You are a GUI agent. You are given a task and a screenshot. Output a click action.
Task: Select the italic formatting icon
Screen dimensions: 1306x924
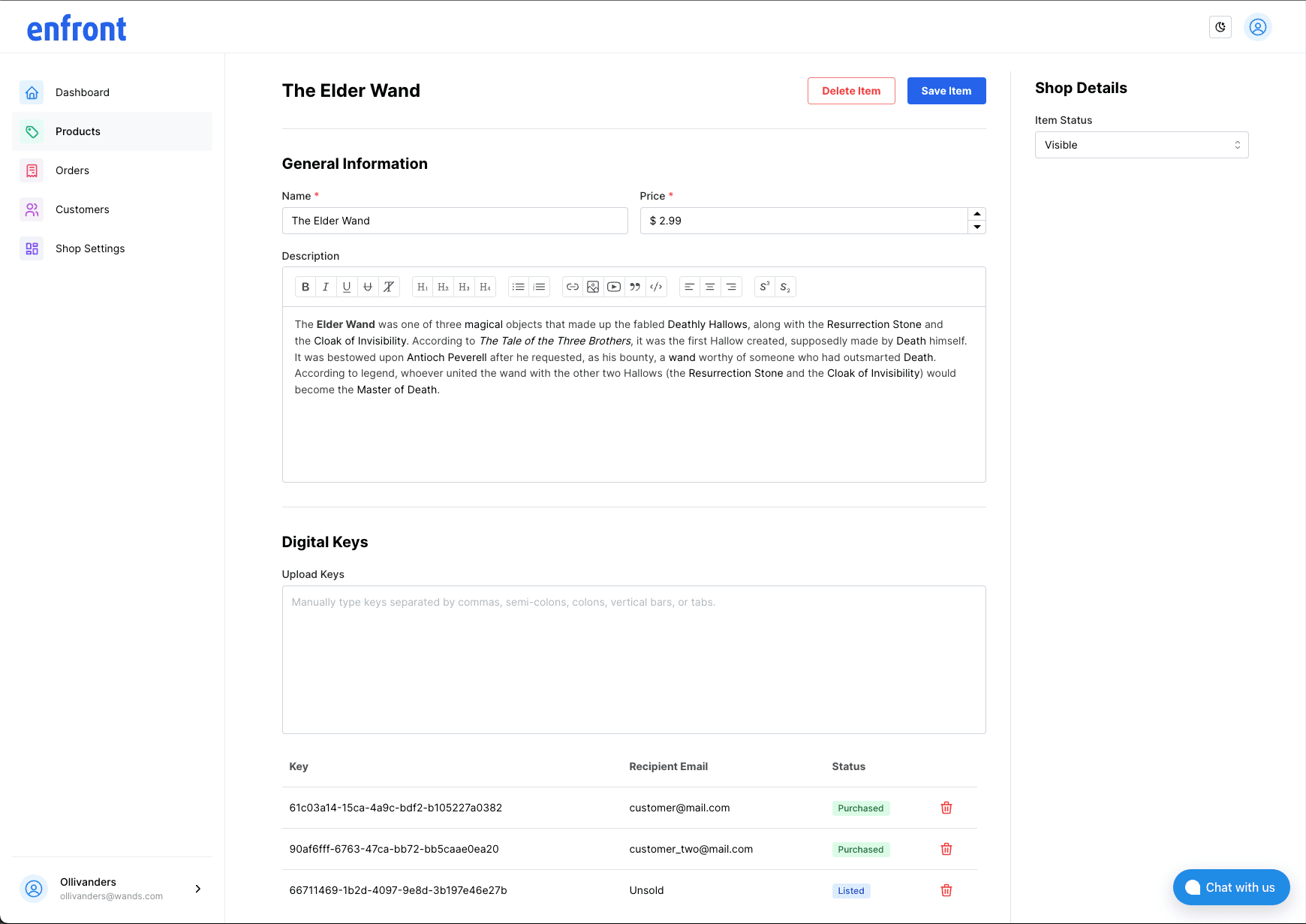pos(326,287)
